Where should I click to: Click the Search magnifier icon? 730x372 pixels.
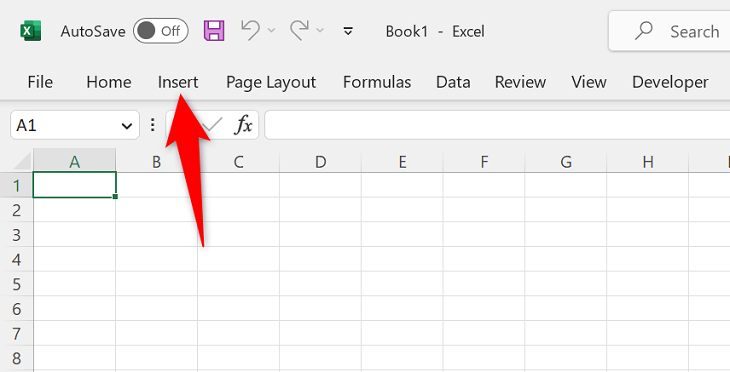(x=643, y=31)
